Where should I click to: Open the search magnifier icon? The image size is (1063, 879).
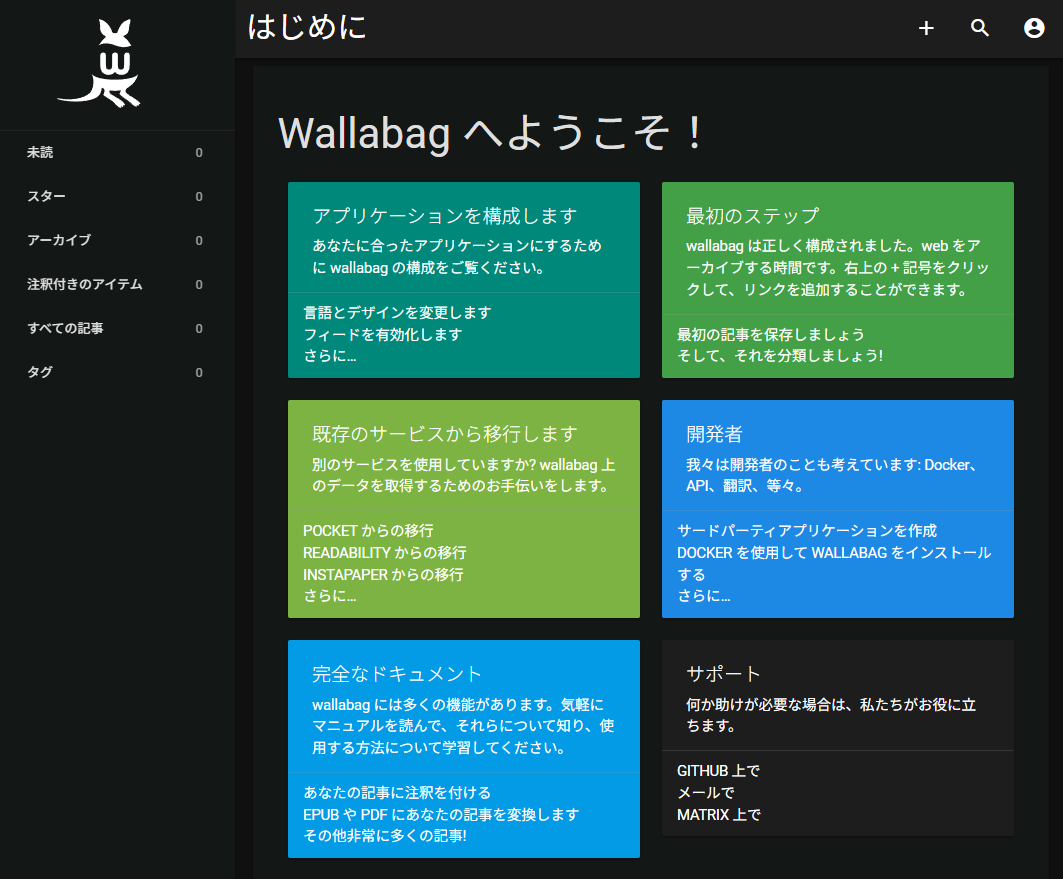pyautogui.click(x=980, y=28)
